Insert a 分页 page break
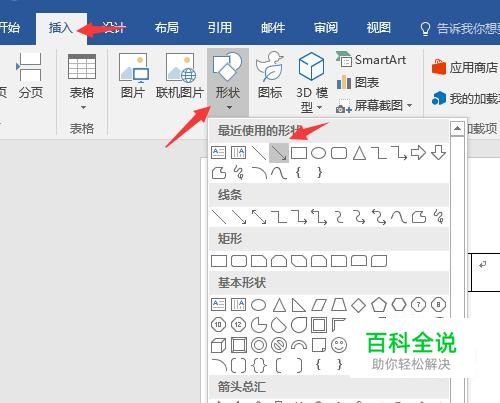 coord(30,75)
